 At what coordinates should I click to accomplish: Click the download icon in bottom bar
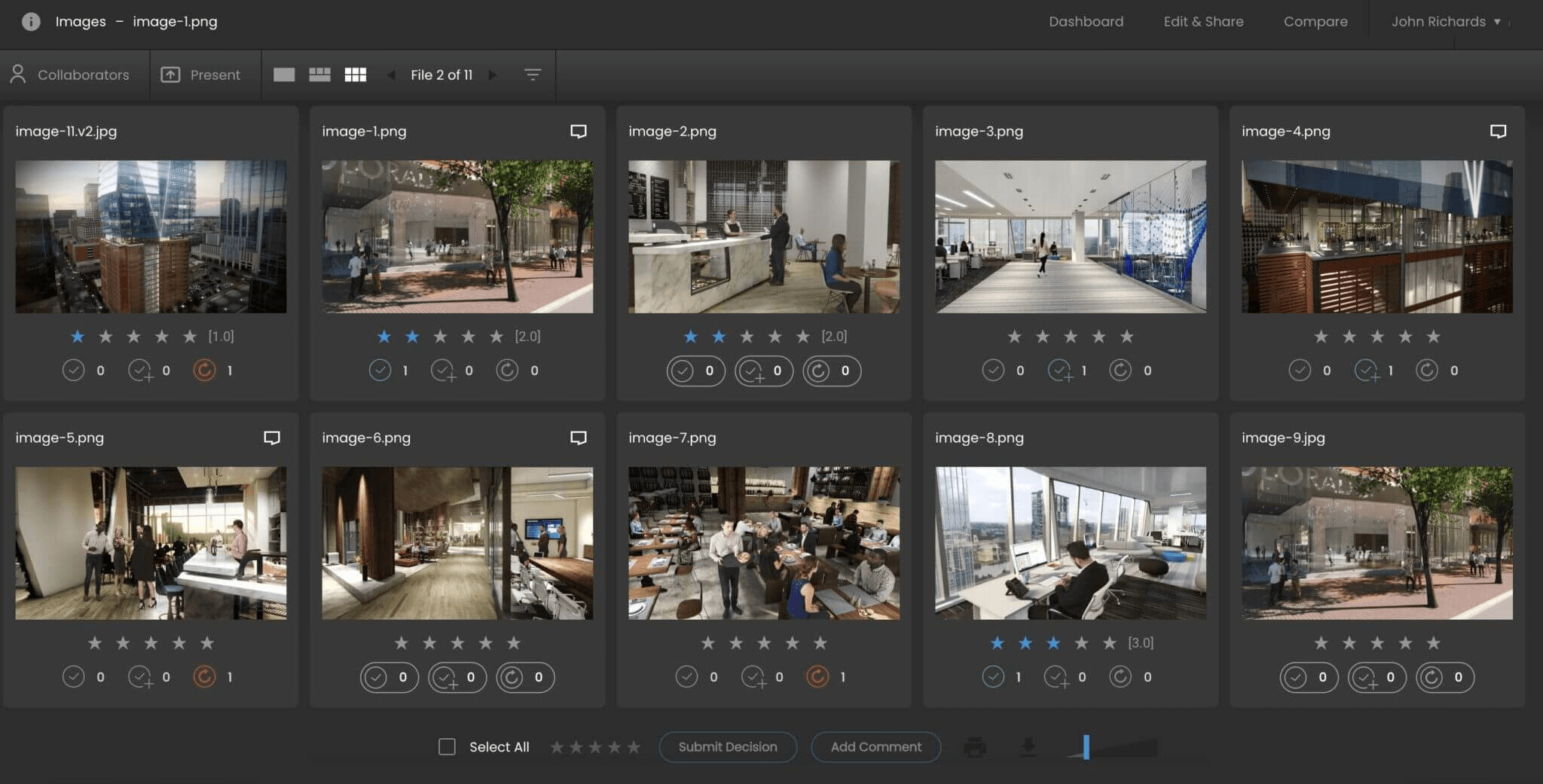(1028, 746)
